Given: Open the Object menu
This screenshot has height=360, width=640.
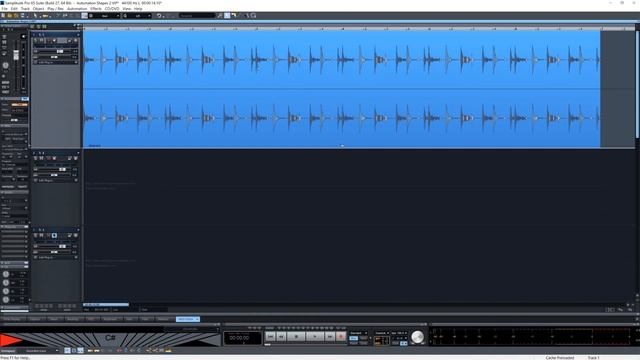Looking at the screenshot, I should point(38,9).
